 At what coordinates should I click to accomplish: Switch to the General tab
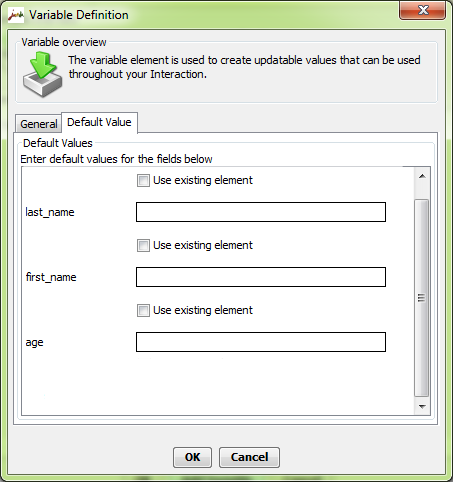point(39,124)
